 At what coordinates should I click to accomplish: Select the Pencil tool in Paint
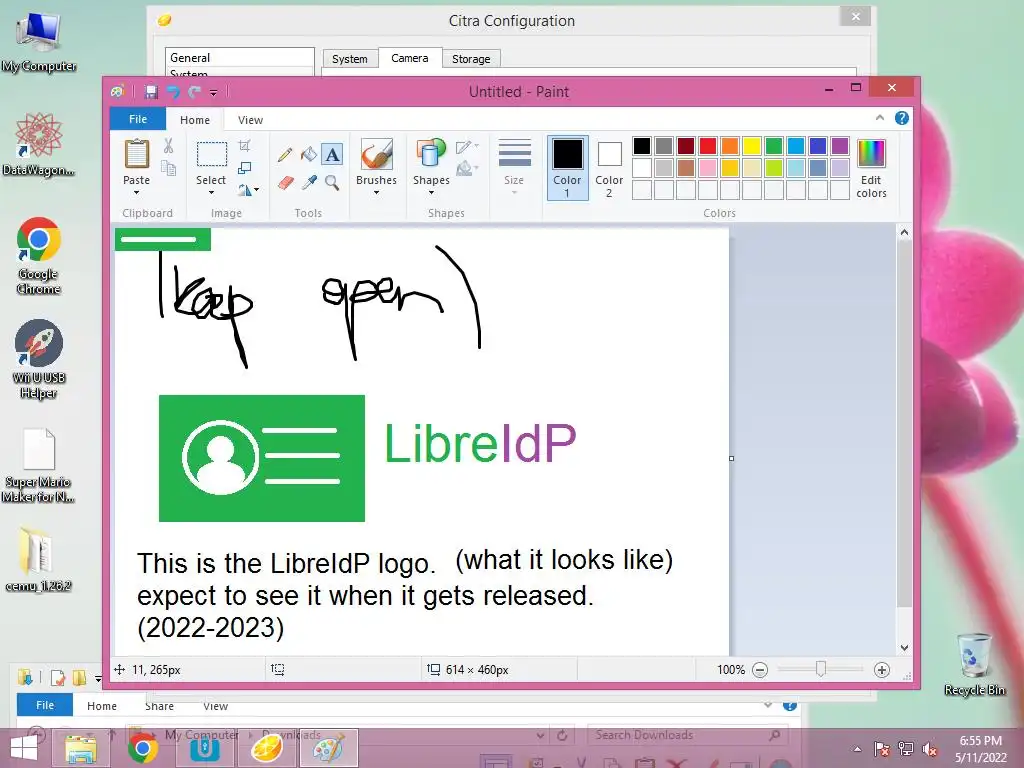(x=285, y=155)
